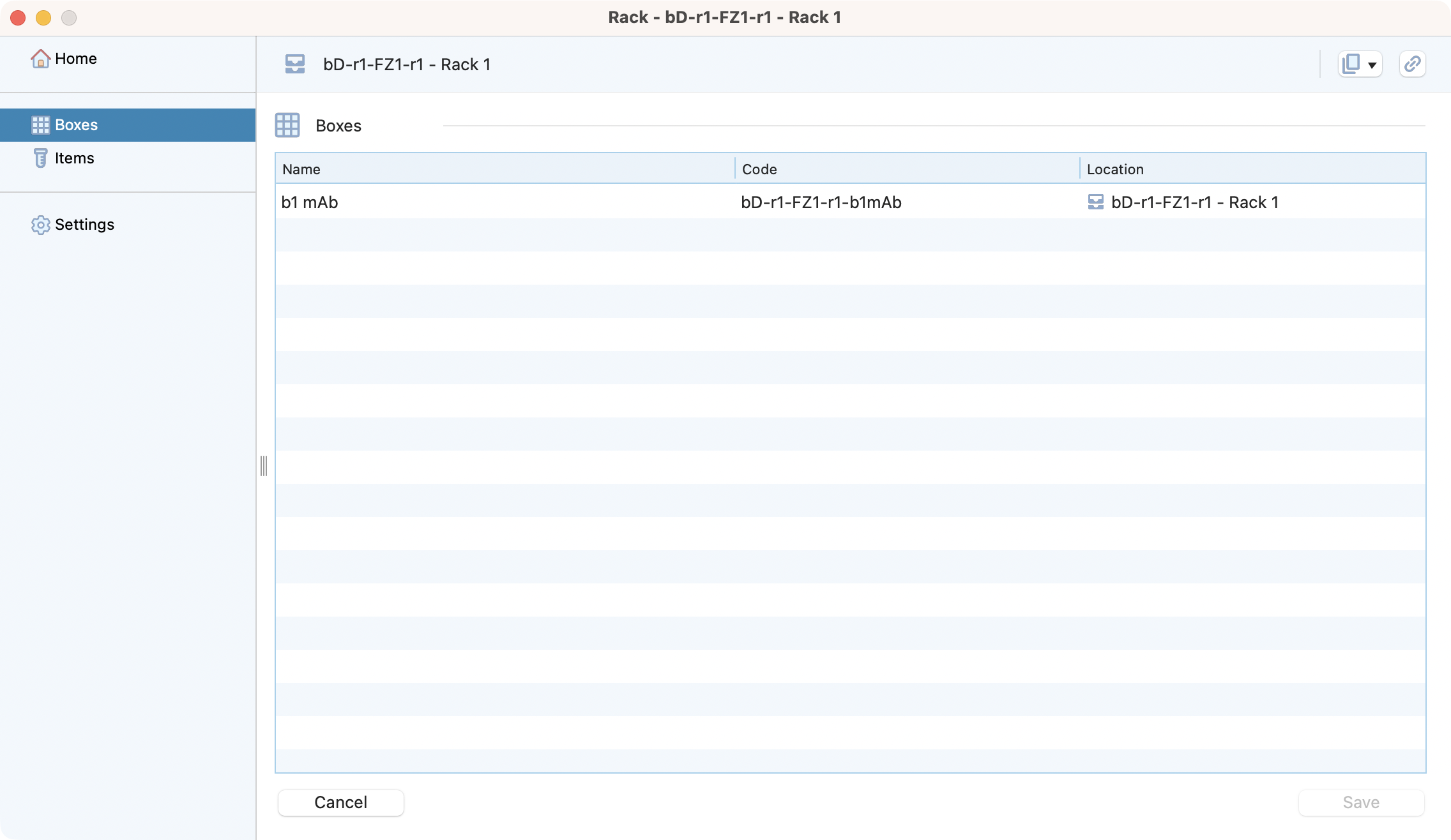Click the bD-r1-FZ1-r1-b1mAb code cell
Screen dimensions: 1451x840
coord(821,202)
